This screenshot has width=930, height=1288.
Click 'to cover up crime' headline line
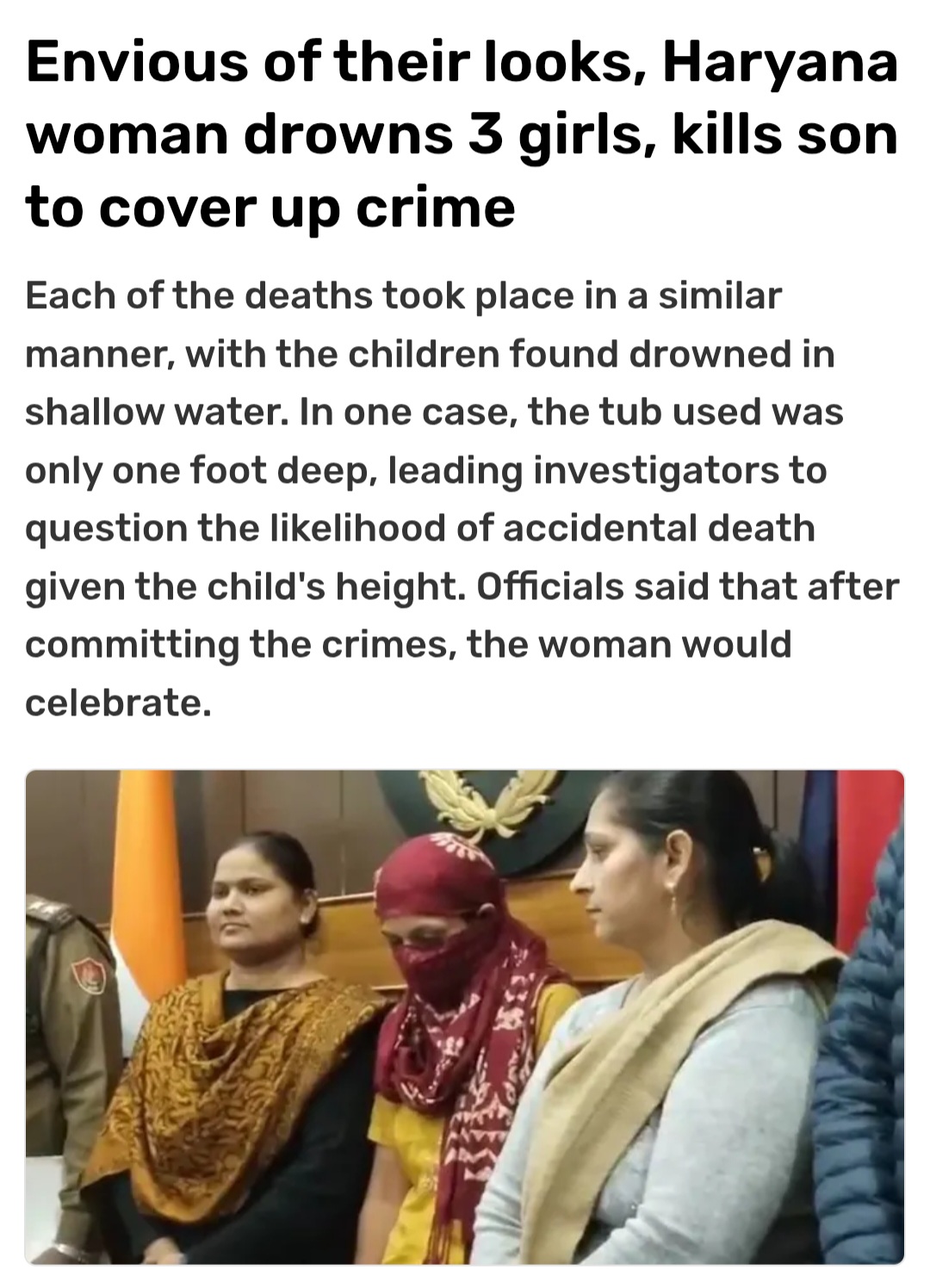point(270,207)
